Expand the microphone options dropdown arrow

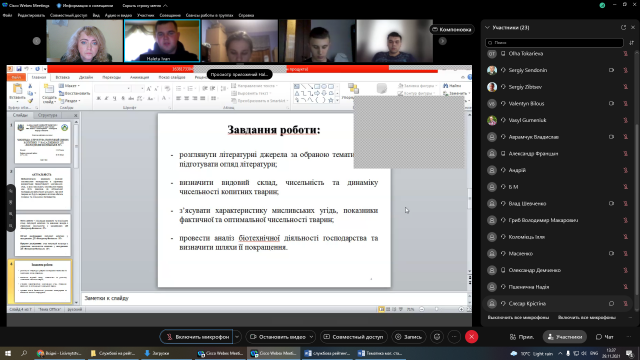tap(237, 337)
